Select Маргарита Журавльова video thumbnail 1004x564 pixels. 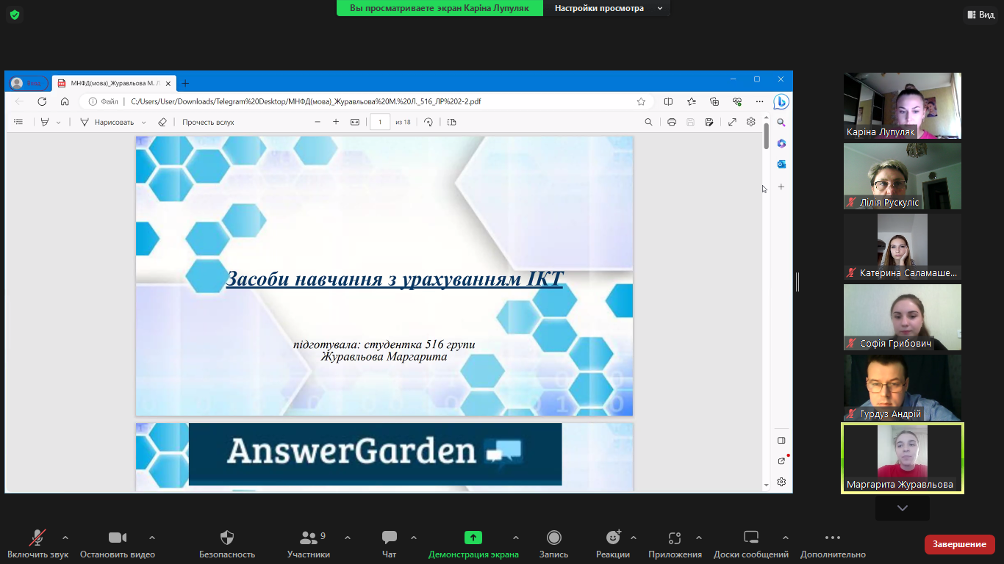click(902, 458)
